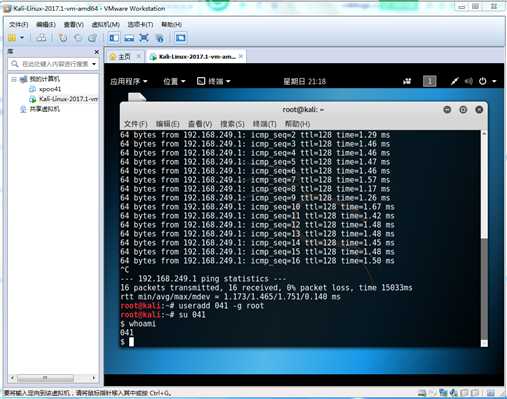Revert the VM to its snapshot
This screenshot has width=507, height=399.
pyautogui.click(x=78, y=38)
